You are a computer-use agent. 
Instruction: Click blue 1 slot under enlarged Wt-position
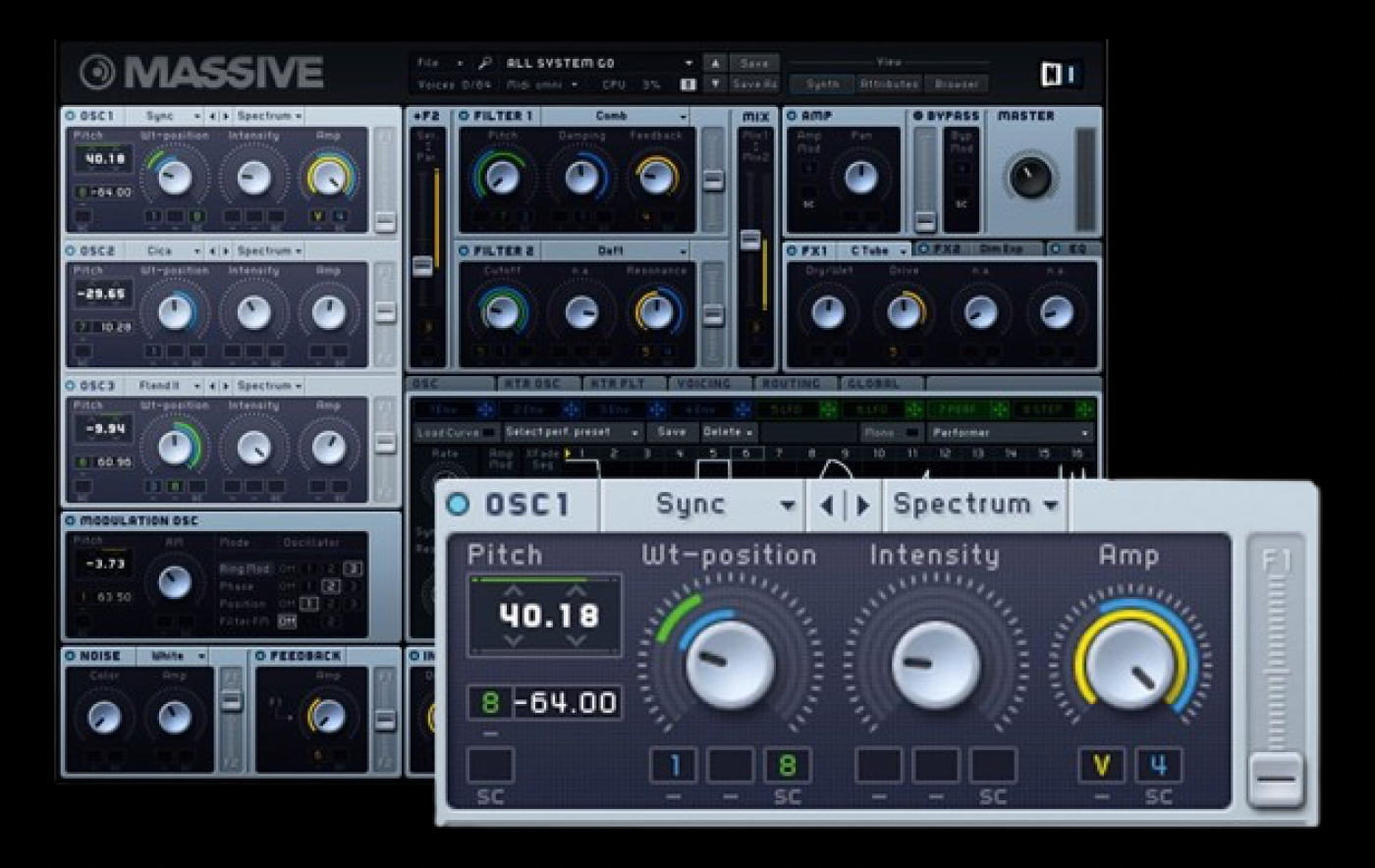click(x=674, y=765)
